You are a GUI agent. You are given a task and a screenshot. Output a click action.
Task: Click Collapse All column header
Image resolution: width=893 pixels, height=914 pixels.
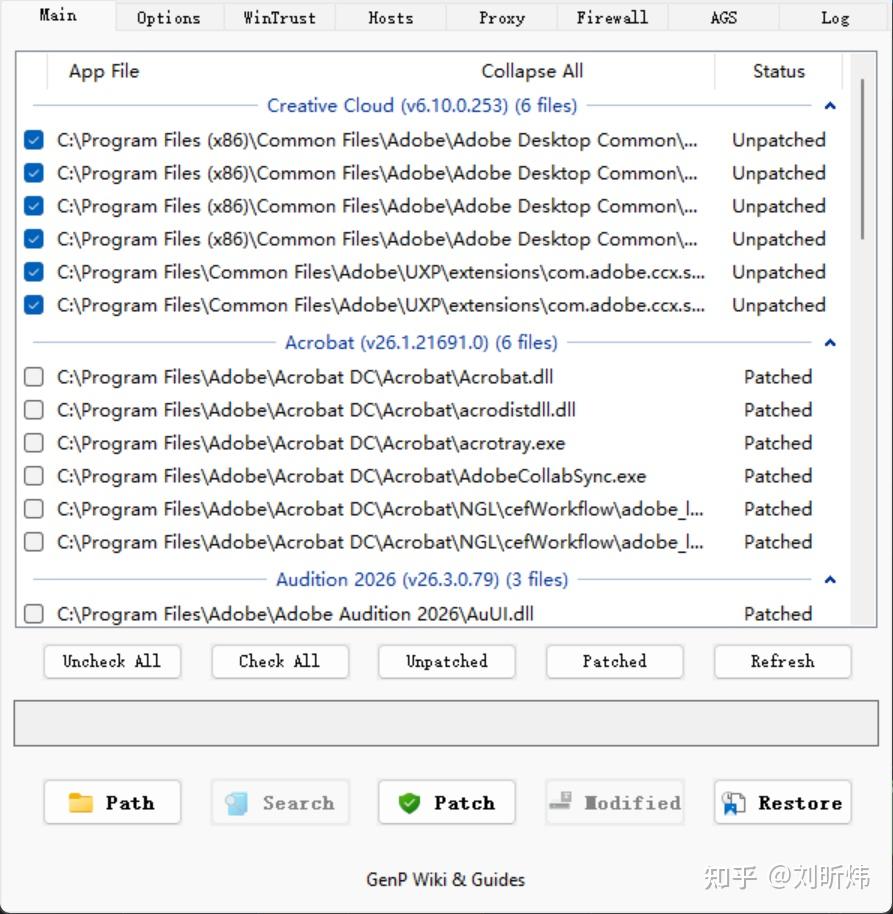[x=532, y=71]
